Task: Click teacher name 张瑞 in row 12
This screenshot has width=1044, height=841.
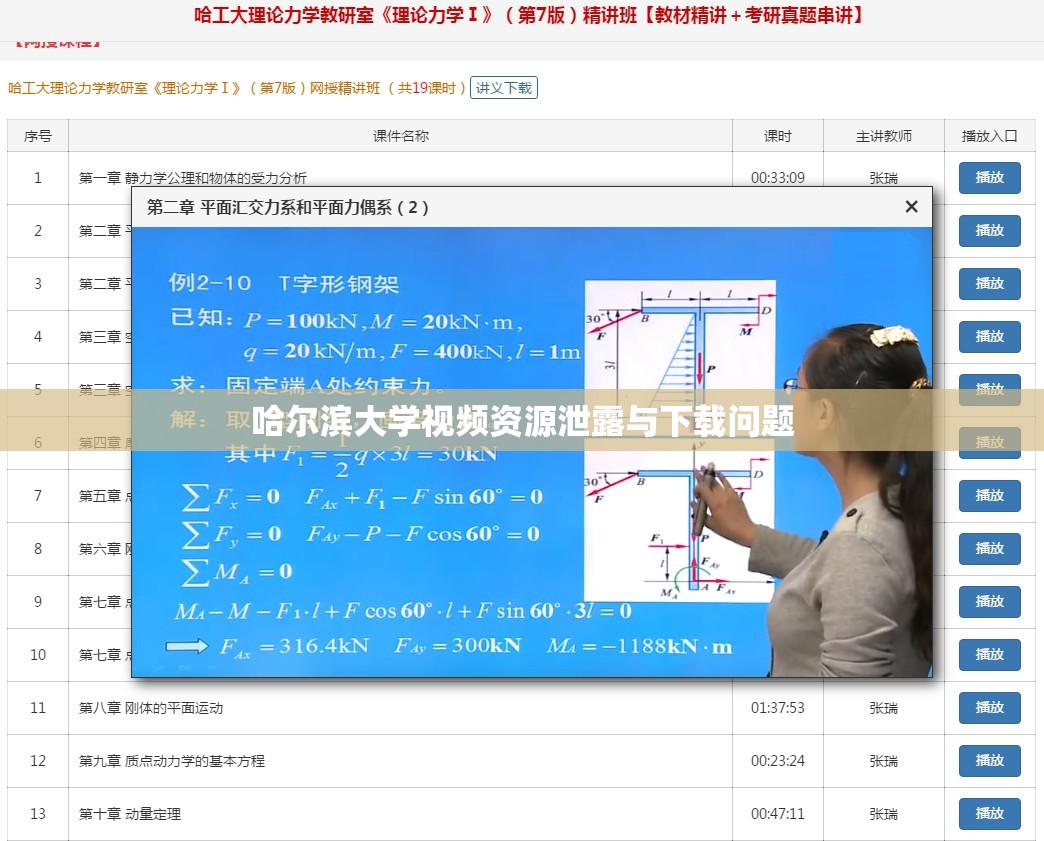Action: tap(884, 760)
